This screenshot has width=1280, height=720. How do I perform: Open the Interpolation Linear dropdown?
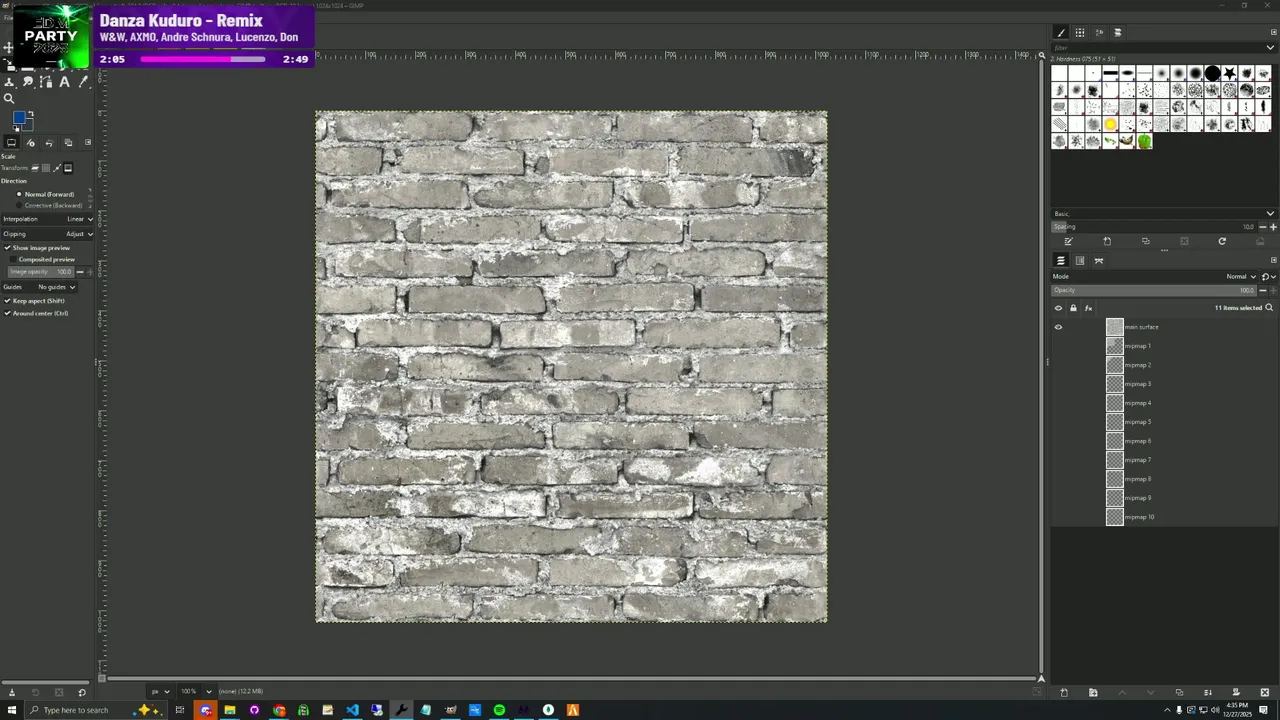(x=47, y=219)
